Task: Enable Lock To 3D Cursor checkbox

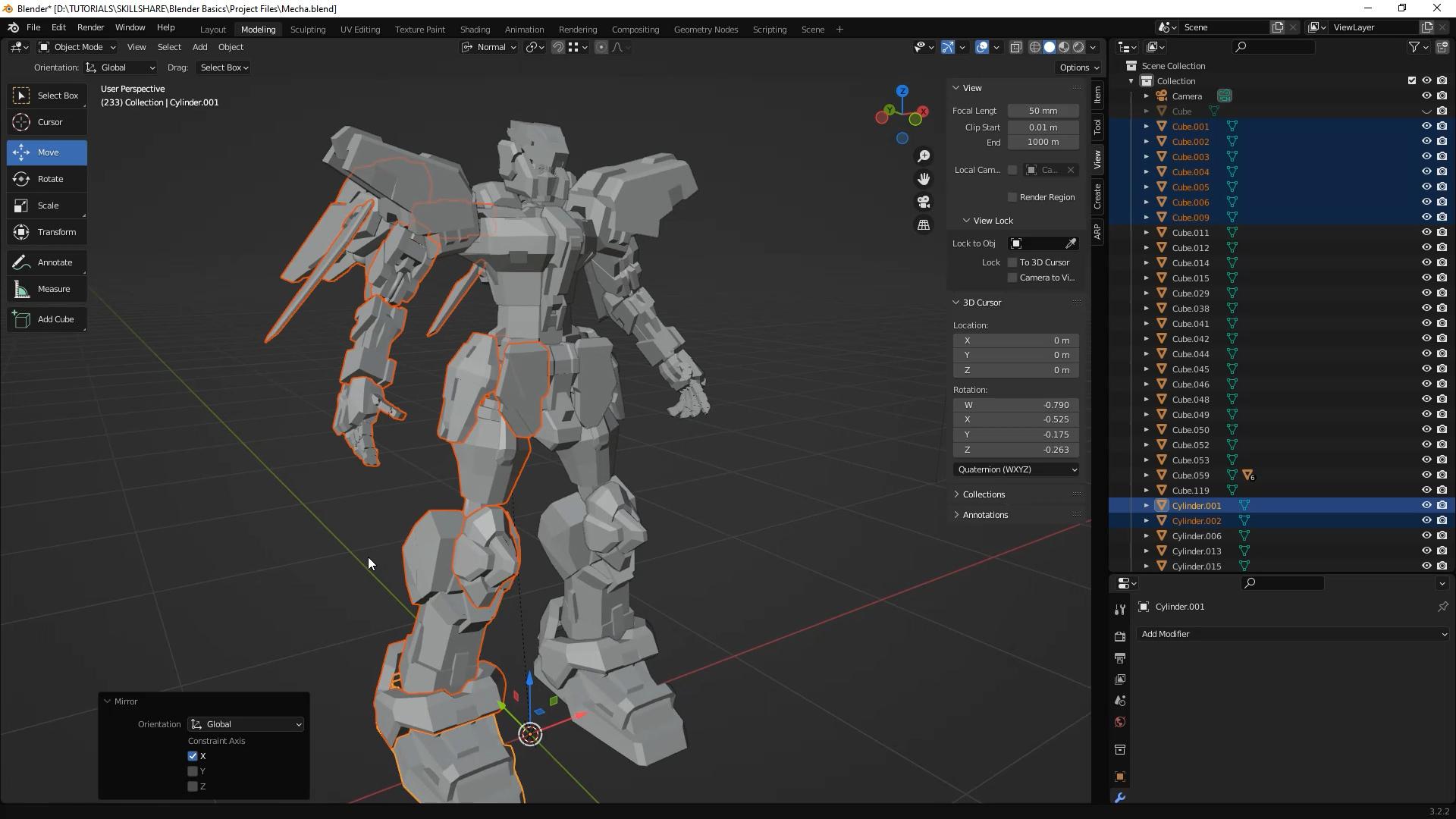Action: coord(1012,262)
